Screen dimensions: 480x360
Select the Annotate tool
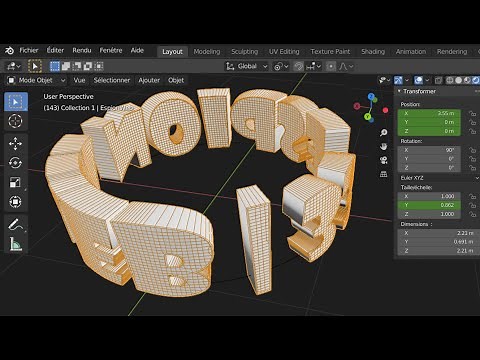[x=15, y=224]
